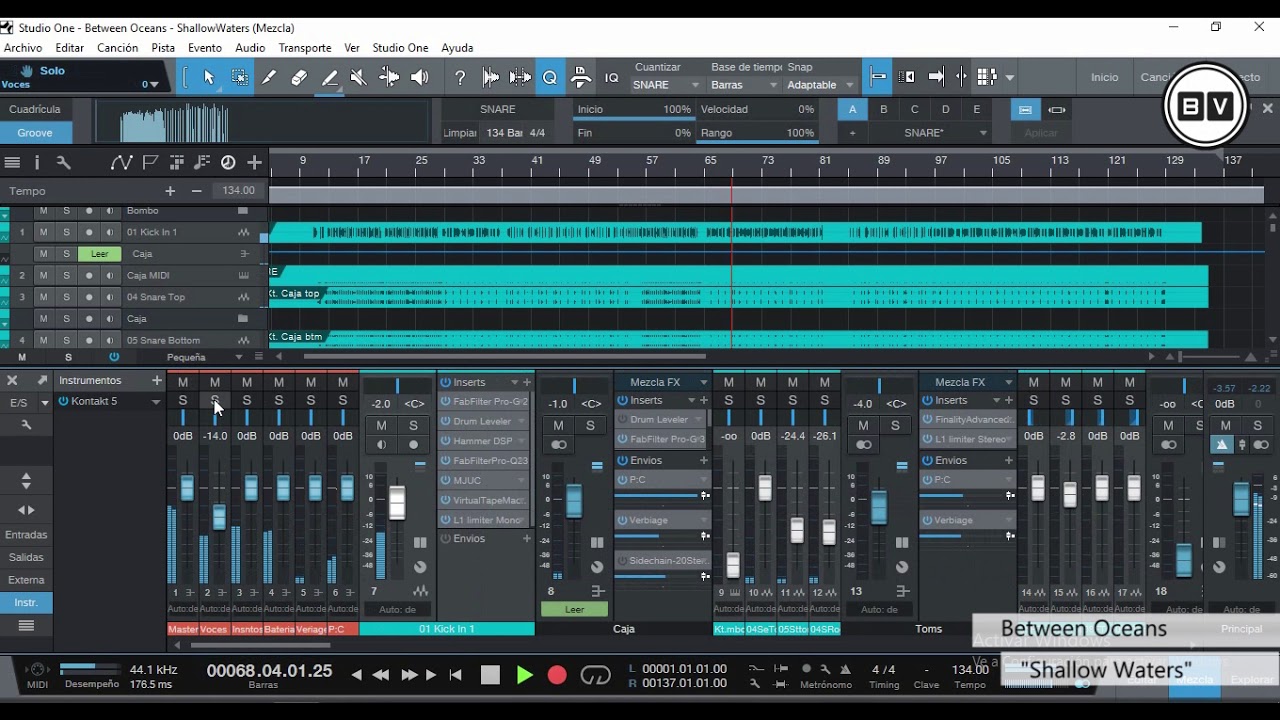The height and width of the screenshot is (720, 1280).
Task: Select the Range tool
Action: pos(239,77)
